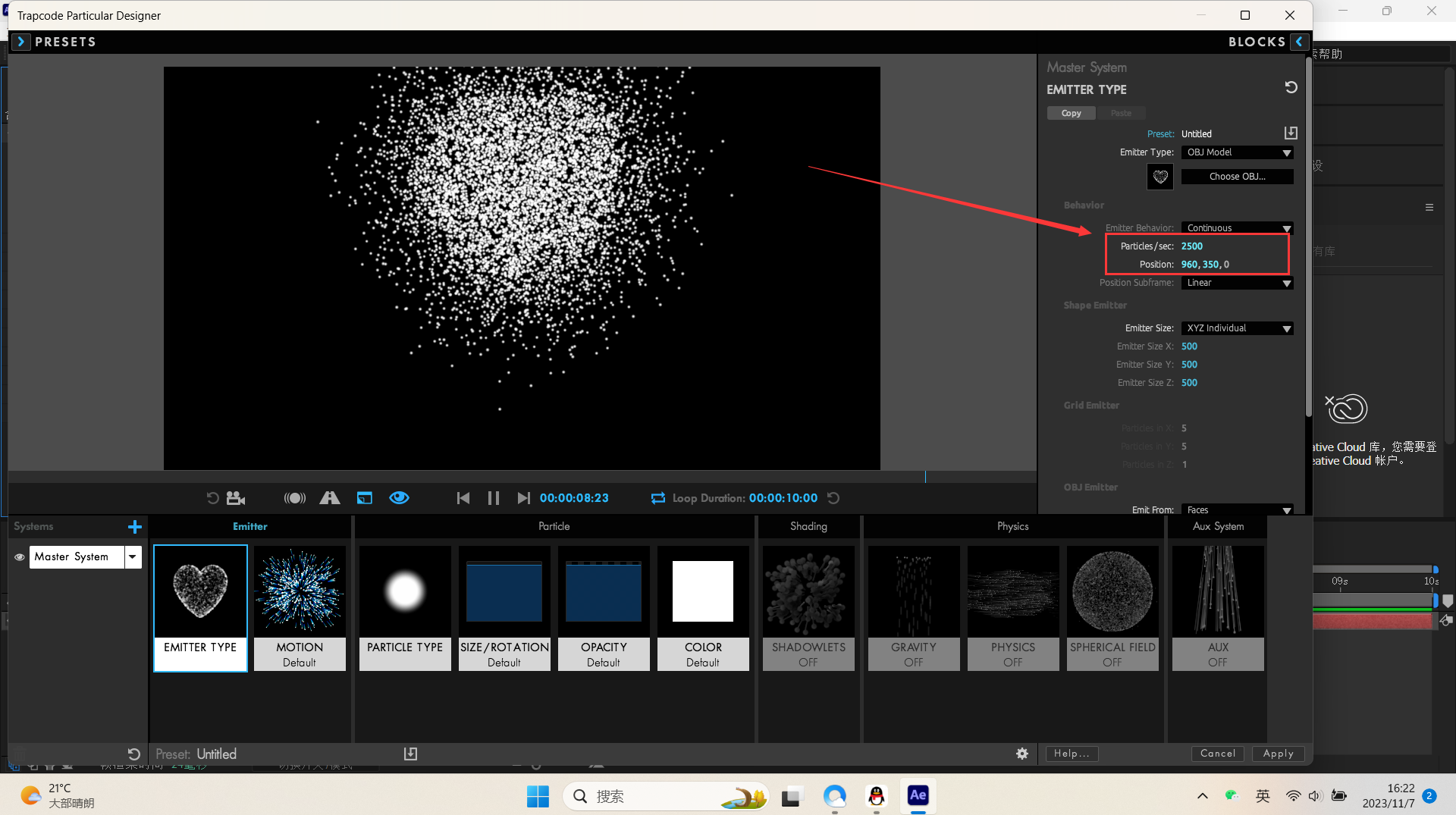The height and width of the screenshot is (815, 1456).
Task: Select the MOTION block
Action: coord(300,608)
